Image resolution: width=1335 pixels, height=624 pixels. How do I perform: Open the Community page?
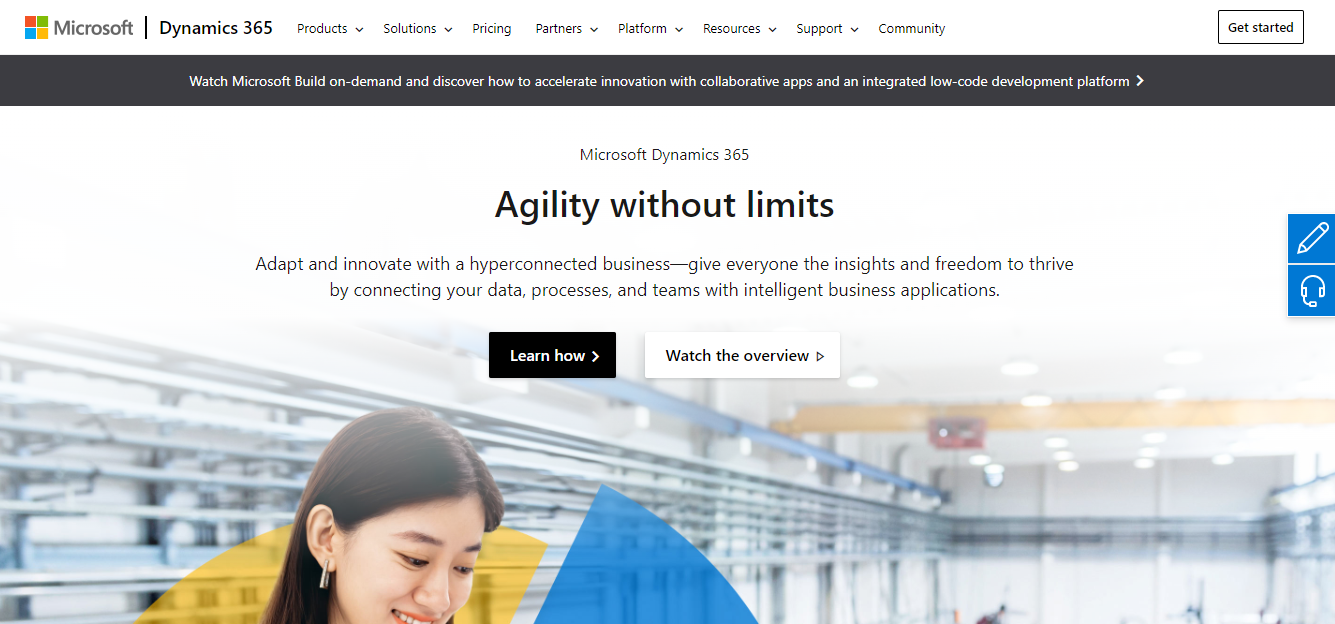coord(912,29)
